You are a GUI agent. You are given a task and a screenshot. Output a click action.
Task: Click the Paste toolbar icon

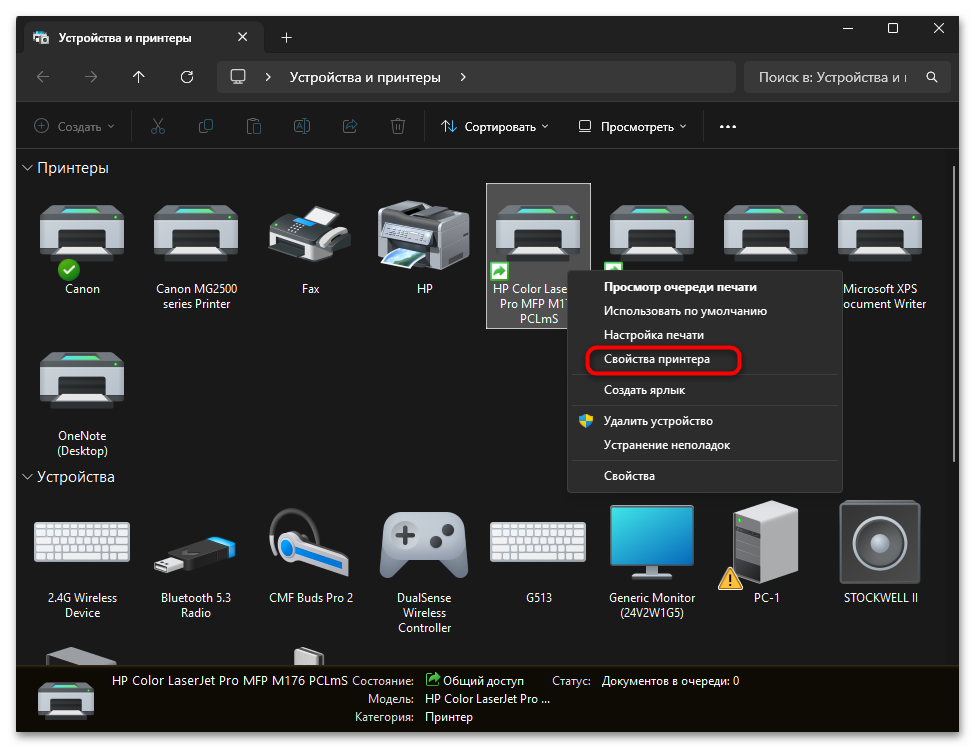click(x=254, y=126)
